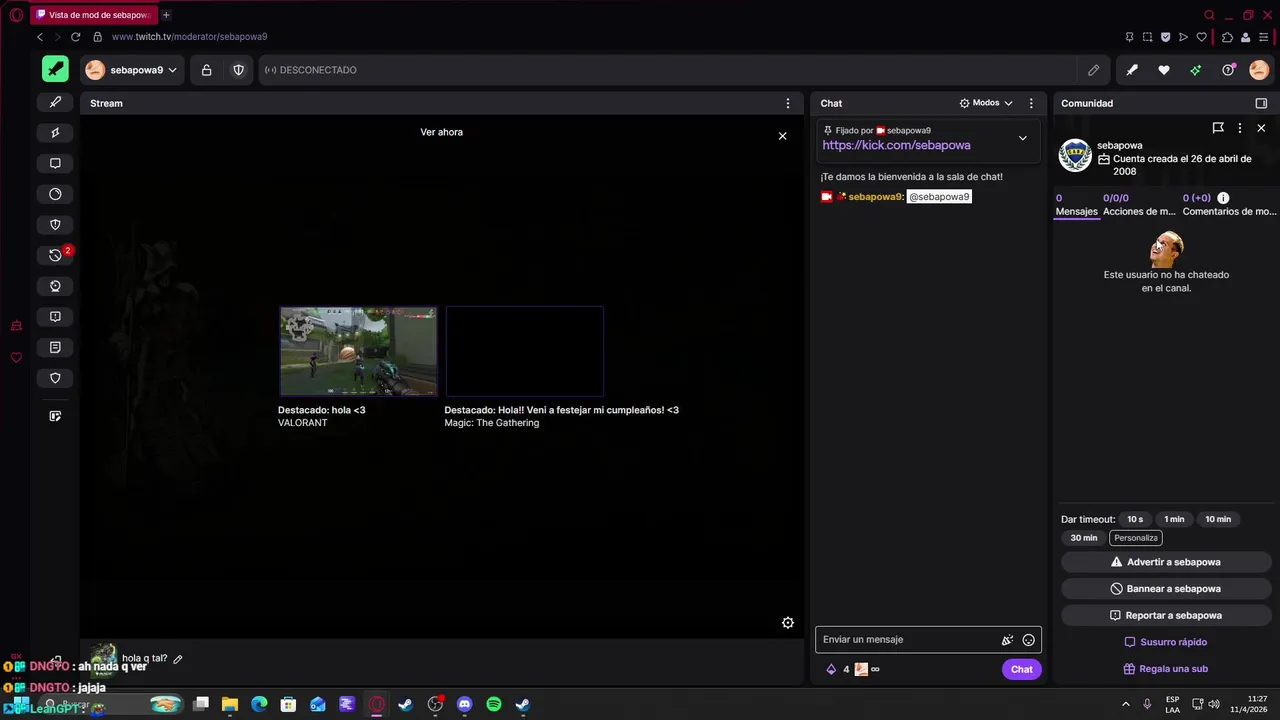This screenshot has height=720, width=1280.
Task: Click the bits diamond icon below chat
Action: 831,670
